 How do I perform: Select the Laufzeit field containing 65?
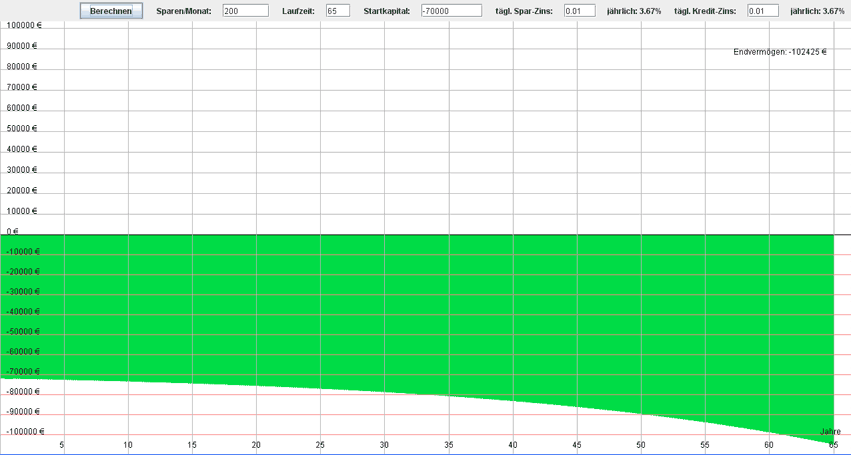pos(337,11)
